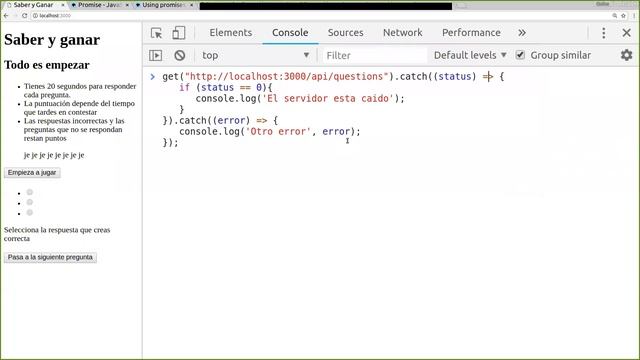Viewport: 640px width, 360px height.
Task: Open console settings gear
Action: coord(627,55)
